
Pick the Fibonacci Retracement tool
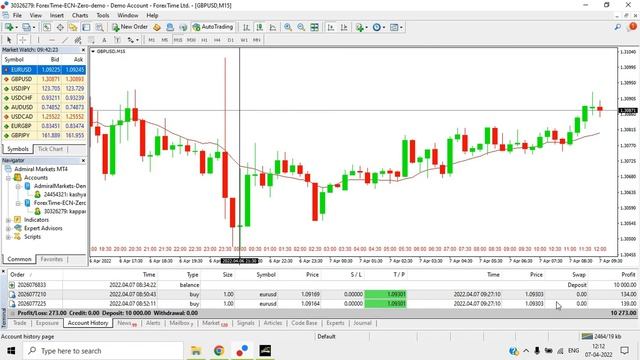91,40
